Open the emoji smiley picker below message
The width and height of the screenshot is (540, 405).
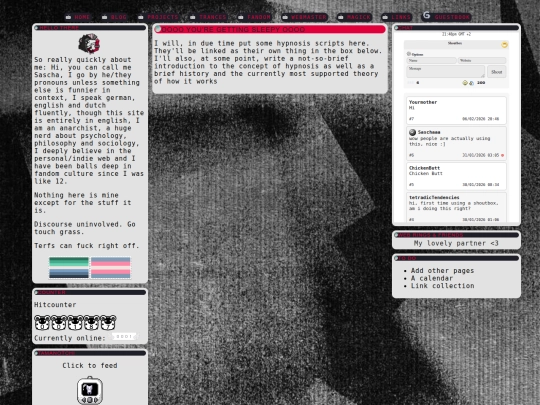point(465,83)
